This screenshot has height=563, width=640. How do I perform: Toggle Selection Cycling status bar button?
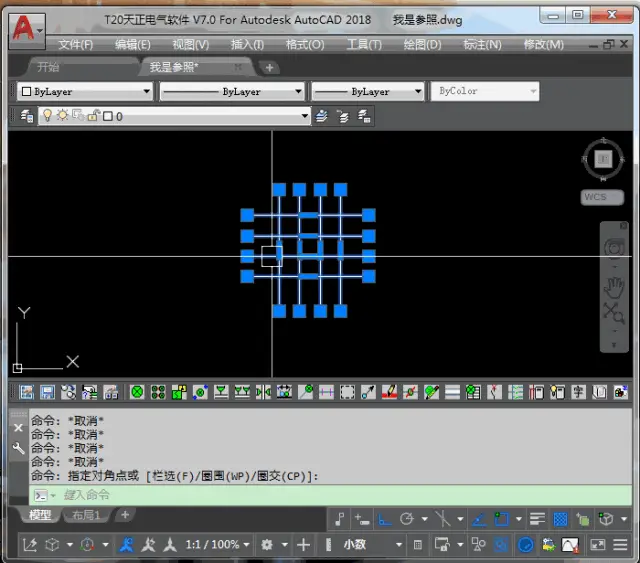[x=583, y=519]
